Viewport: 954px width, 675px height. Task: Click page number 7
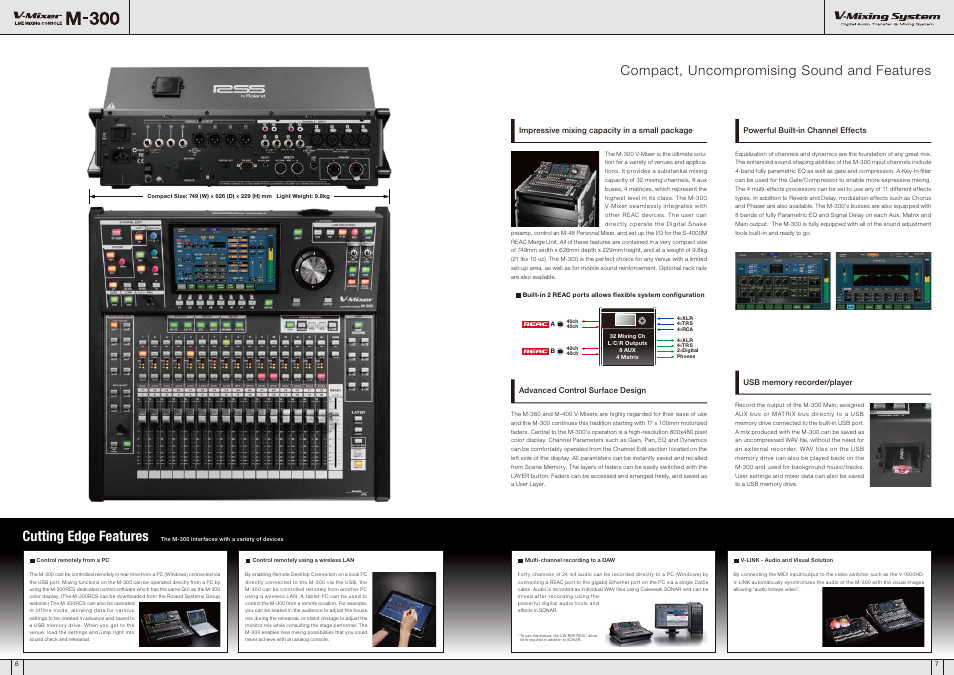[x=936, y=664]
